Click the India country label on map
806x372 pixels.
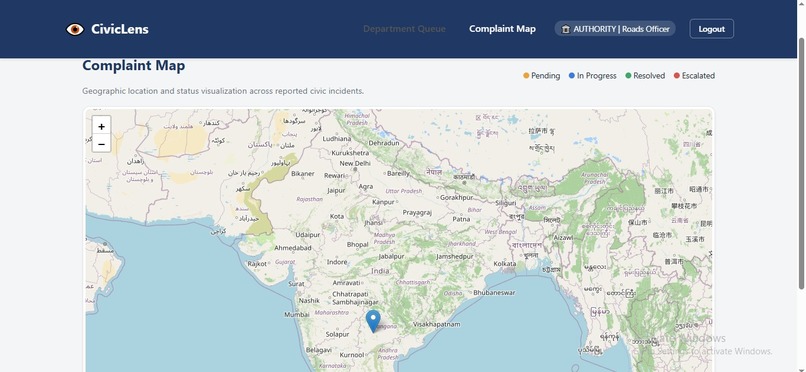point(380,271)
